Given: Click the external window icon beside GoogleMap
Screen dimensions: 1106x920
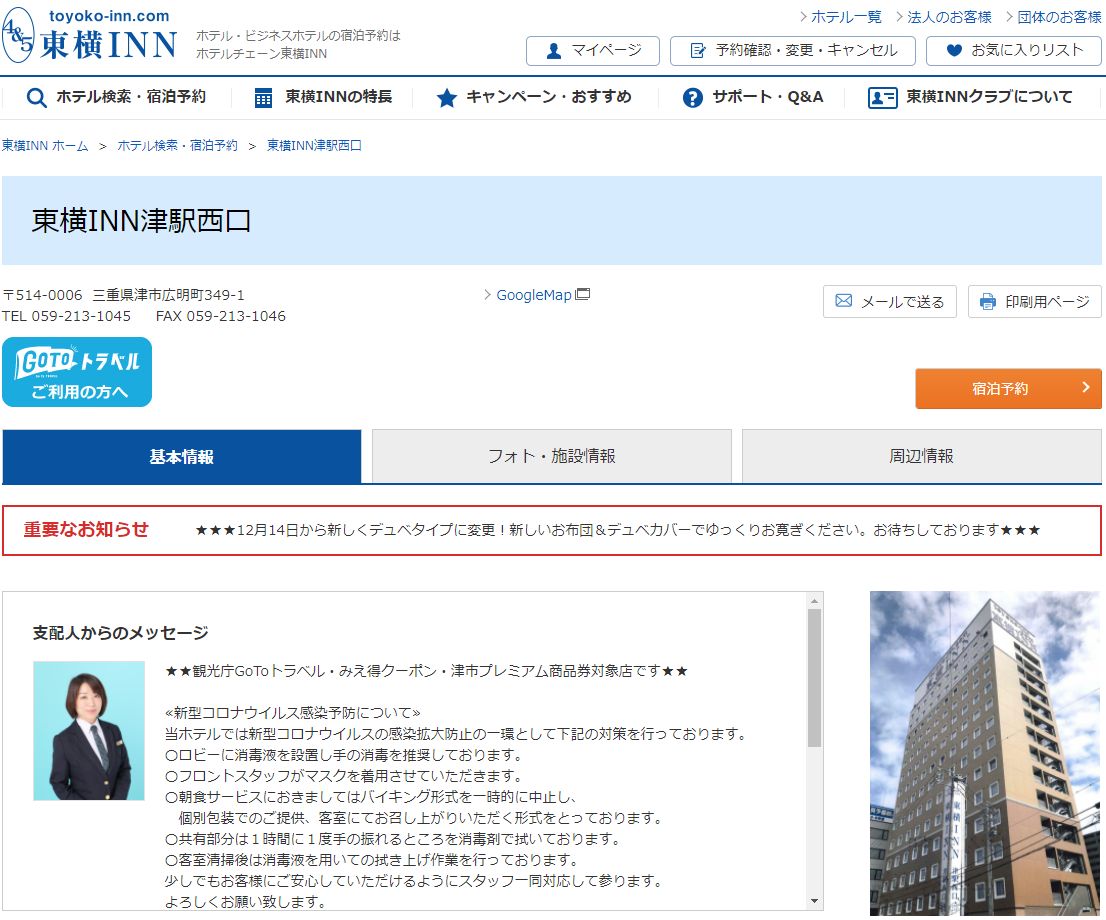Looking at the screenshot, I should [x=583, y=294].
